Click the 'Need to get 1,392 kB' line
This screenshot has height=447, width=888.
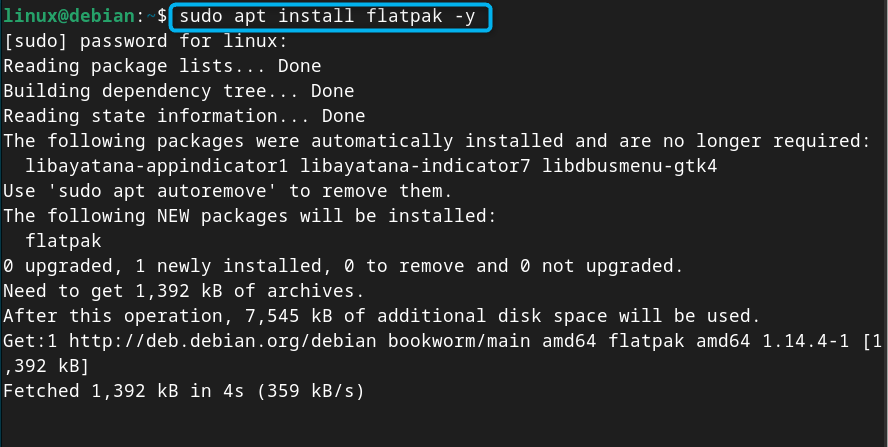coord(184,291)
